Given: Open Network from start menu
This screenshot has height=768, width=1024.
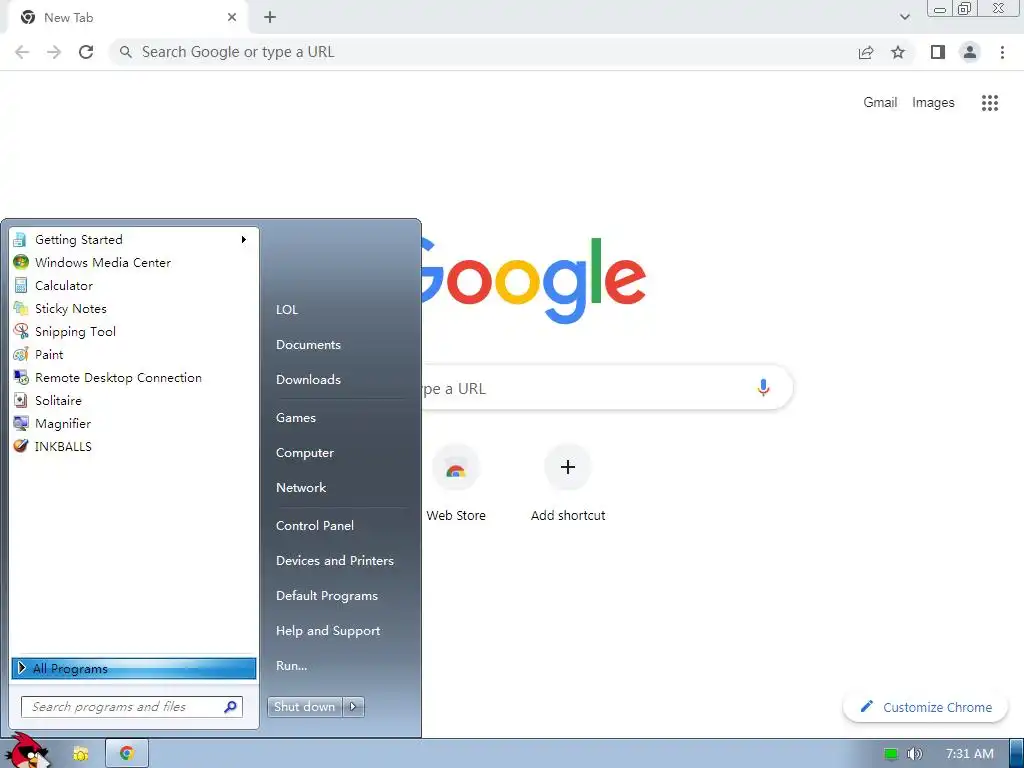Looking at the screenshot, I should tap(301, 488).
